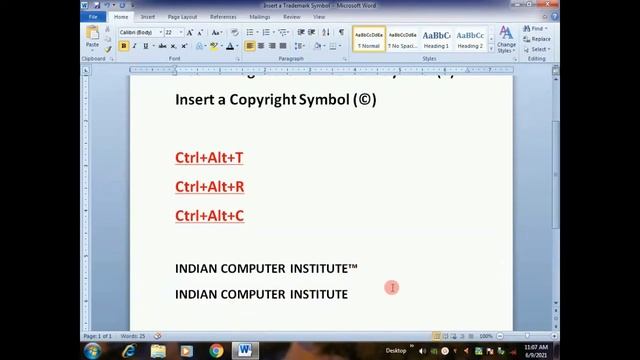Expand the Styles gallery More arrow
This screenshot has width=640, height=360.
point(491,49)
